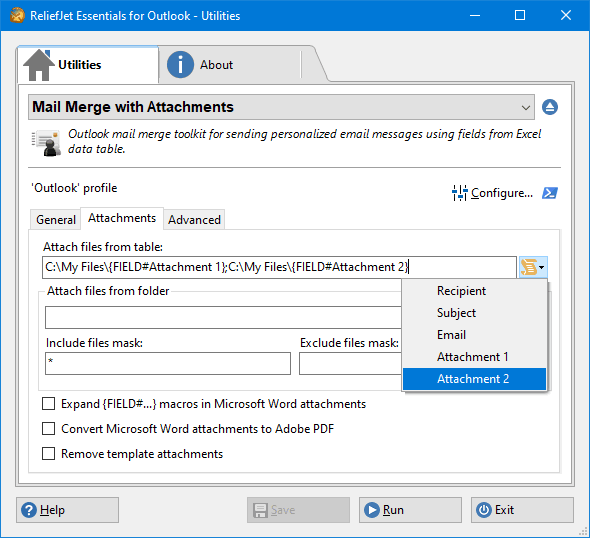Choose Subject from the field menu
This screenshot has width=590, height=538.
tap(474, 313)
